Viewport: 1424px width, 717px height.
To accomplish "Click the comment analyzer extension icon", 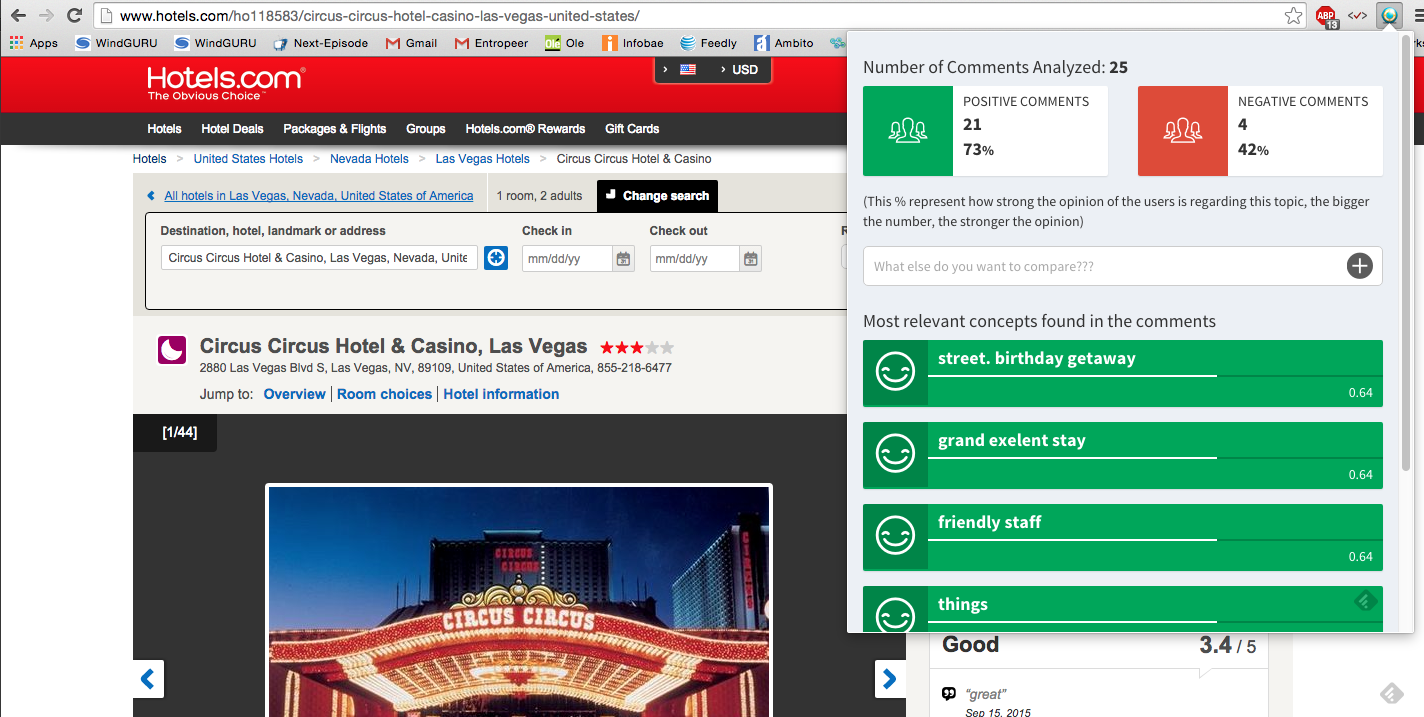I will coord(1388,15).
